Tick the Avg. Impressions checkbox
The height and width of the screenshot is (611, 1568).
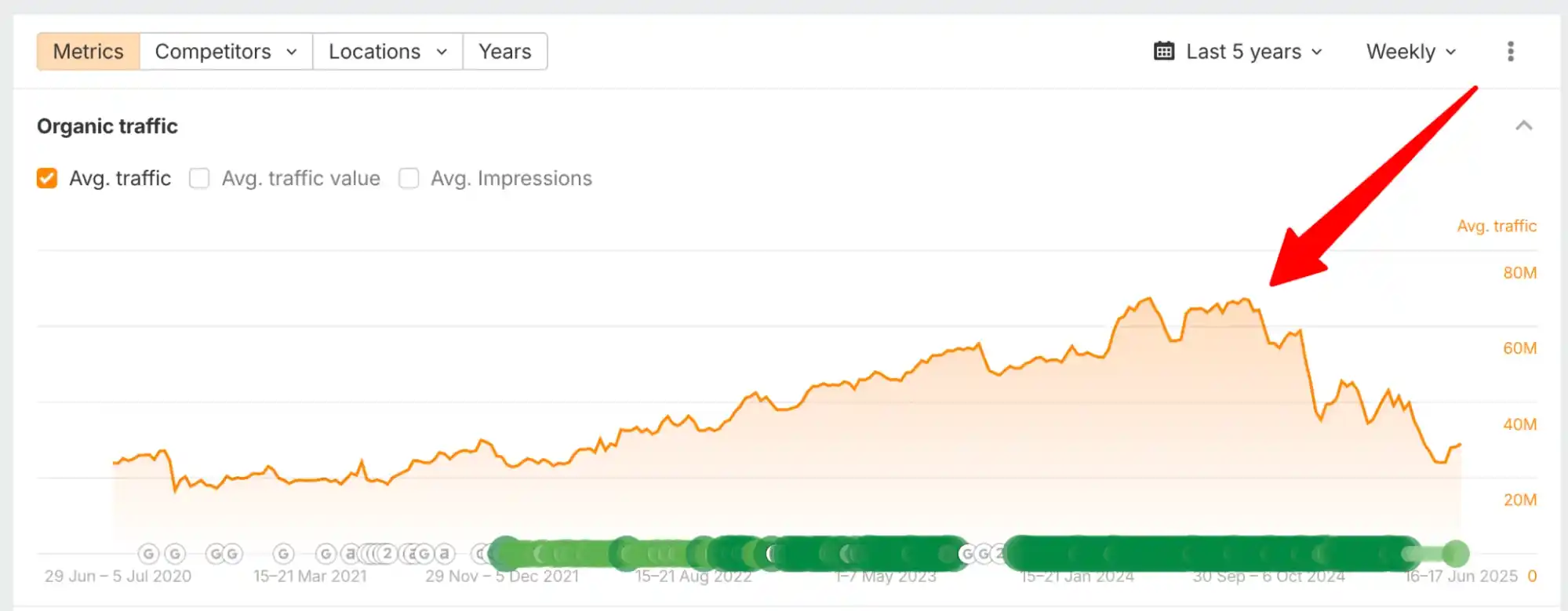coord(409,179)
